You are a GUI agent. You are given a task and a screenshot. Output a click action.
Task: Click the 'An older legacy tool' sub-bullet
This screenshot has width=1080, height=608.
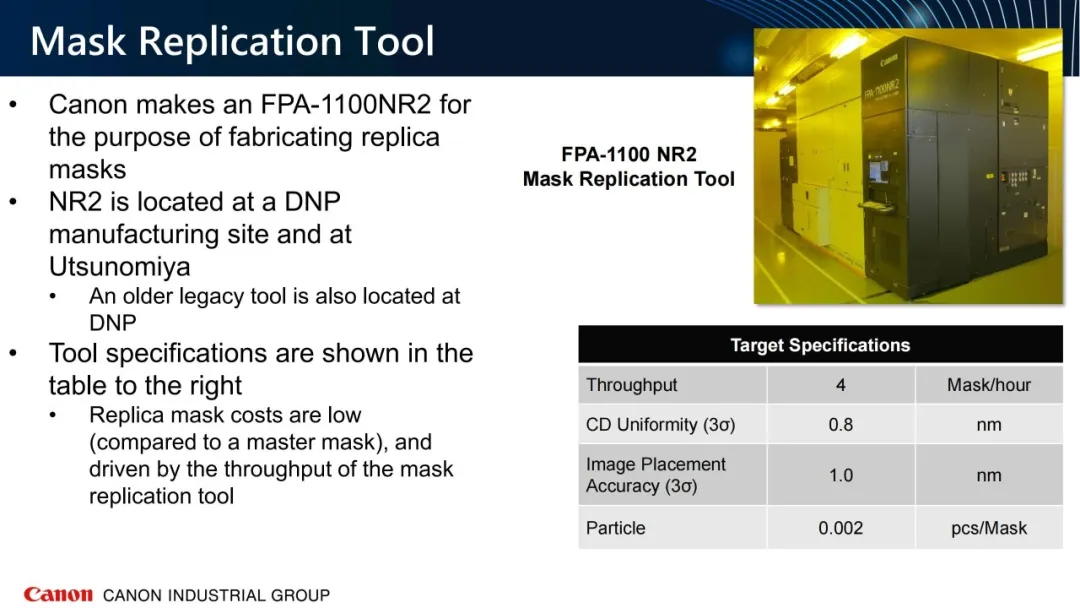tap(274, 309)
